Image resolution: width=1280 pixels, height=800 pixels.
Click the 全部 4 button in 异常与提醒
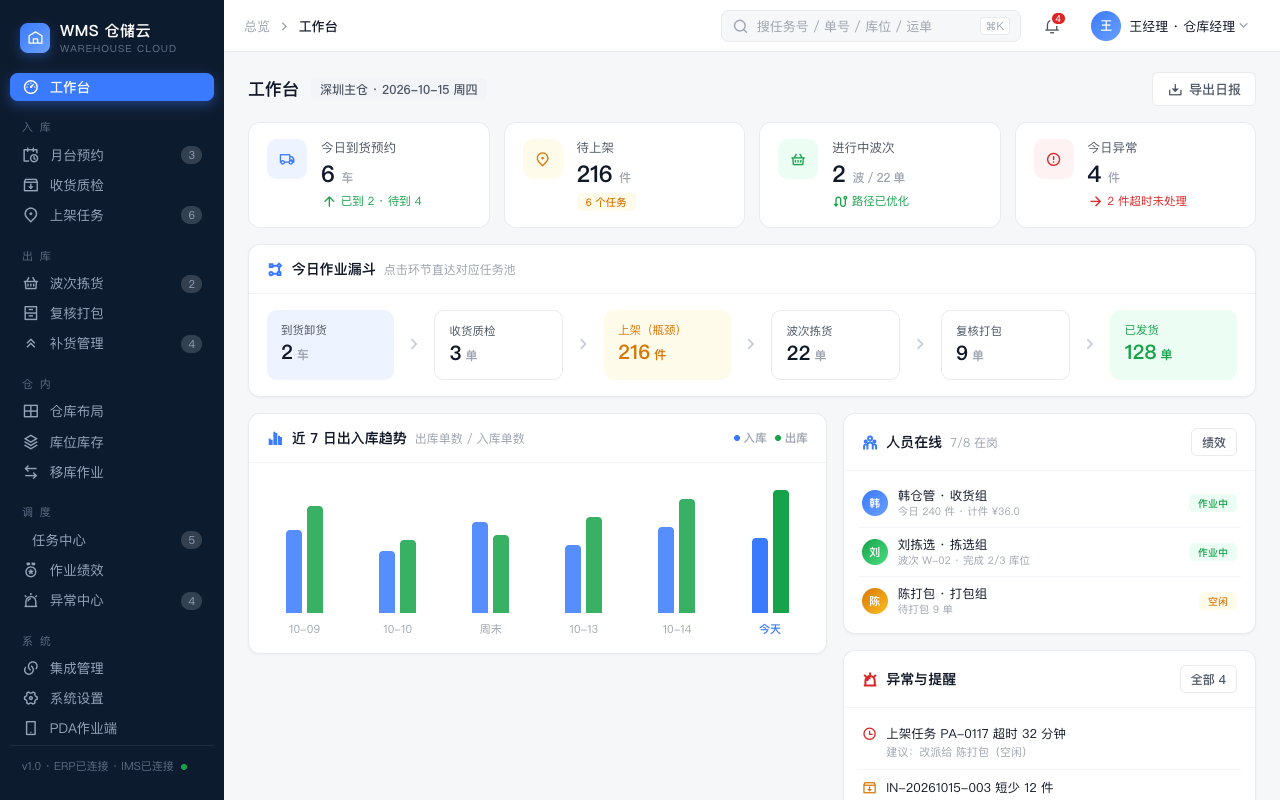(x=1208, y=679)
